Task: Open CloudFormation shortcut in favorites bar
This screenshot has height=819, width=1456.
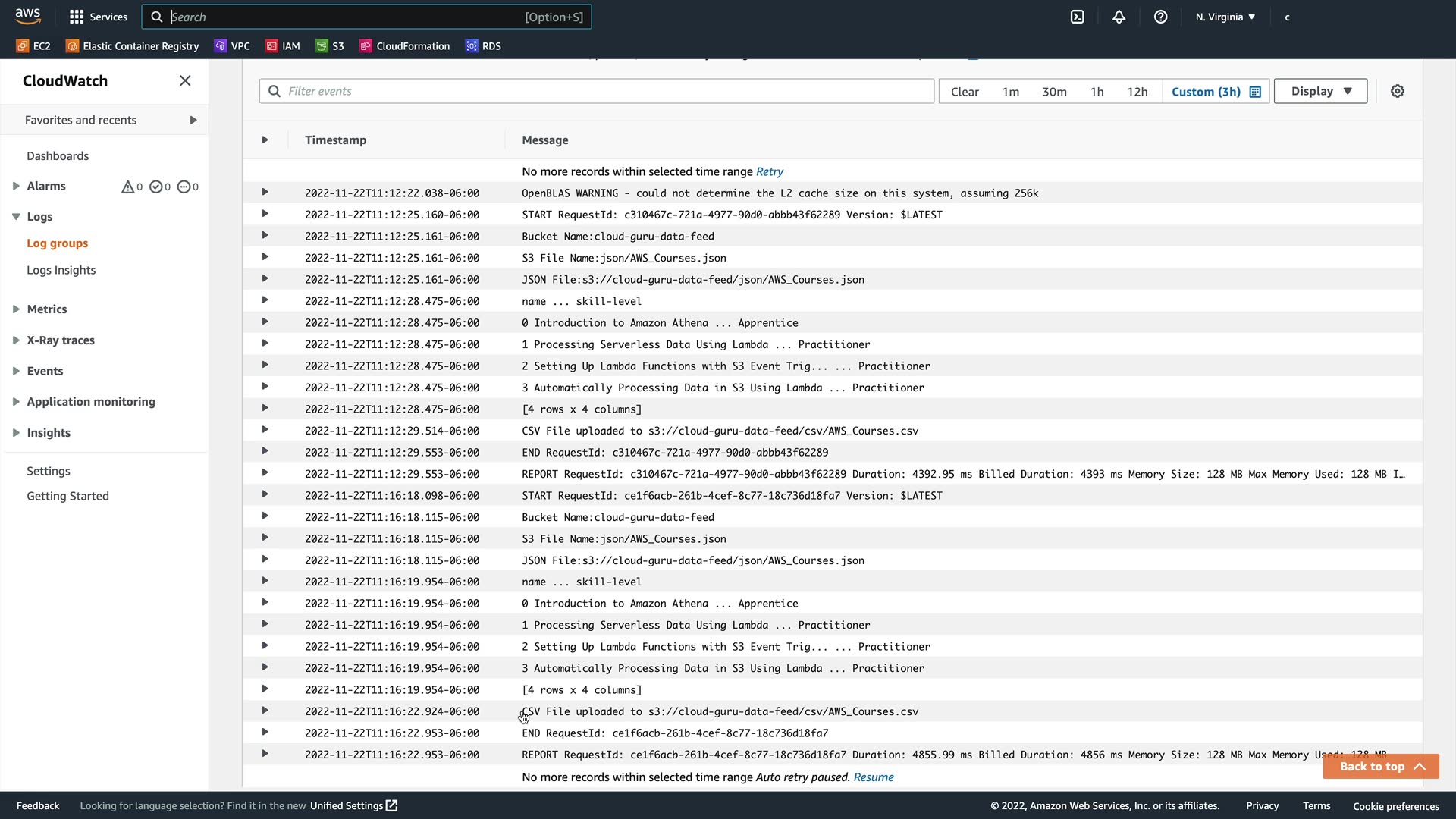Action: [404, 46]
